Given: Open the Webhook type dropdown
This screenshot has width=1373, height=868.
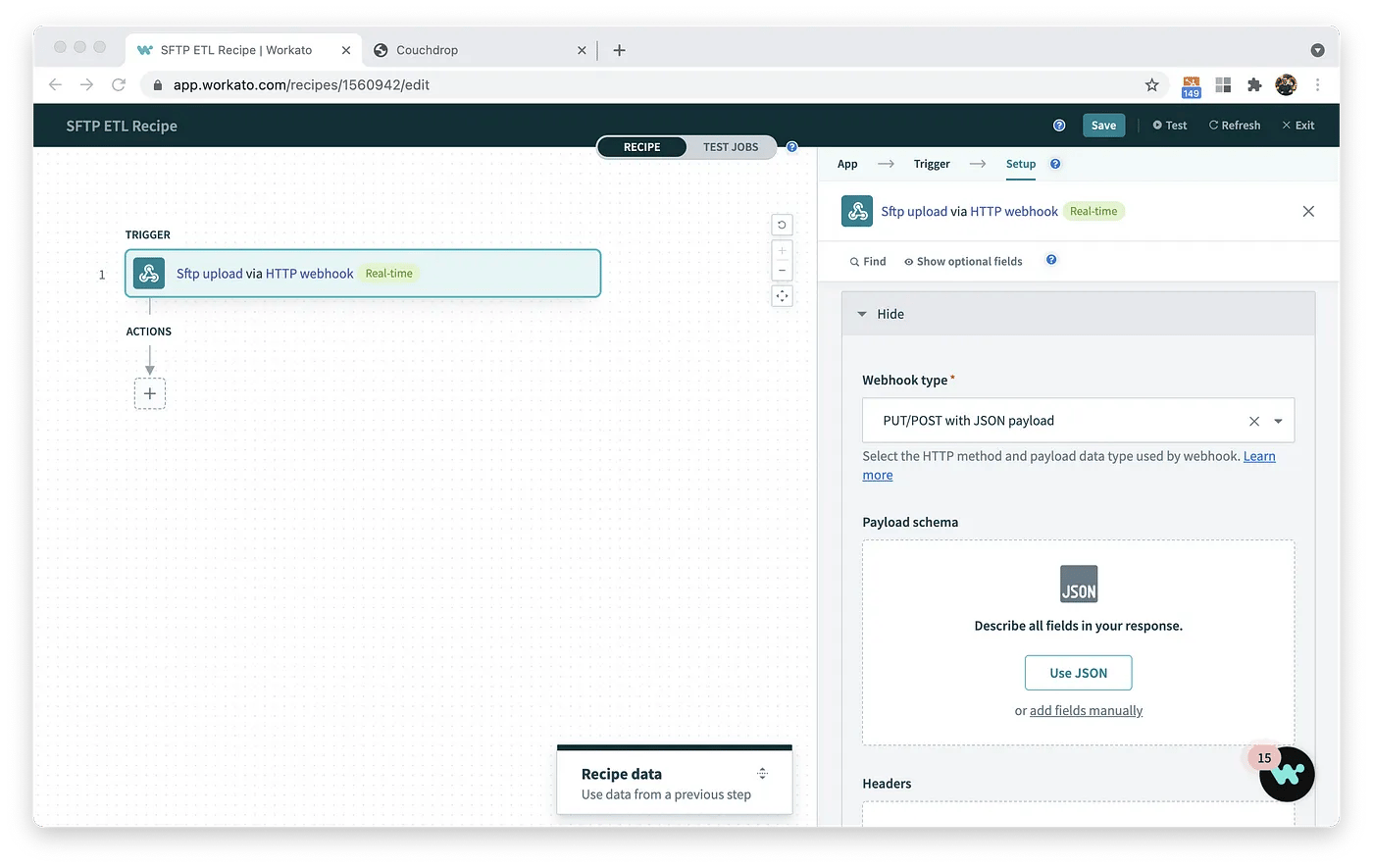Looking at the screenshot, I should [x=1277, y=420].
